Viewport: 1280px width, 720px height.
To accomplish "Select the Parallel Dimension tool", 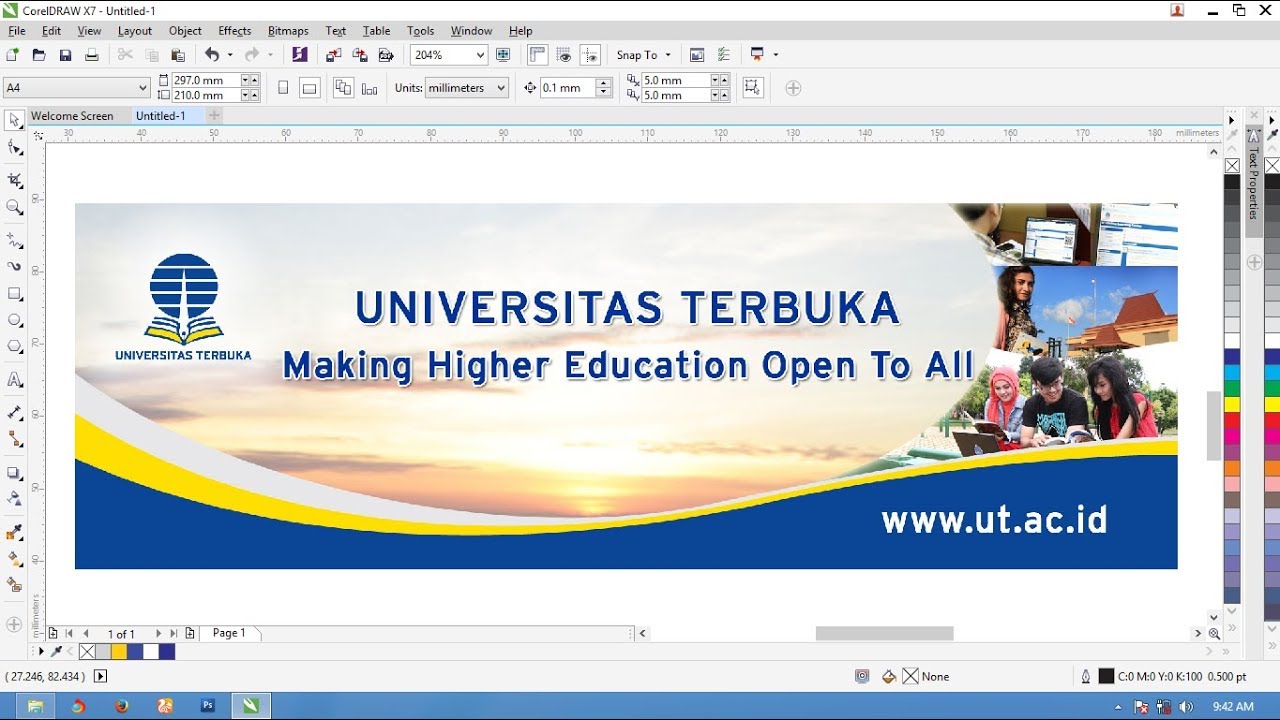I will 14,412.
